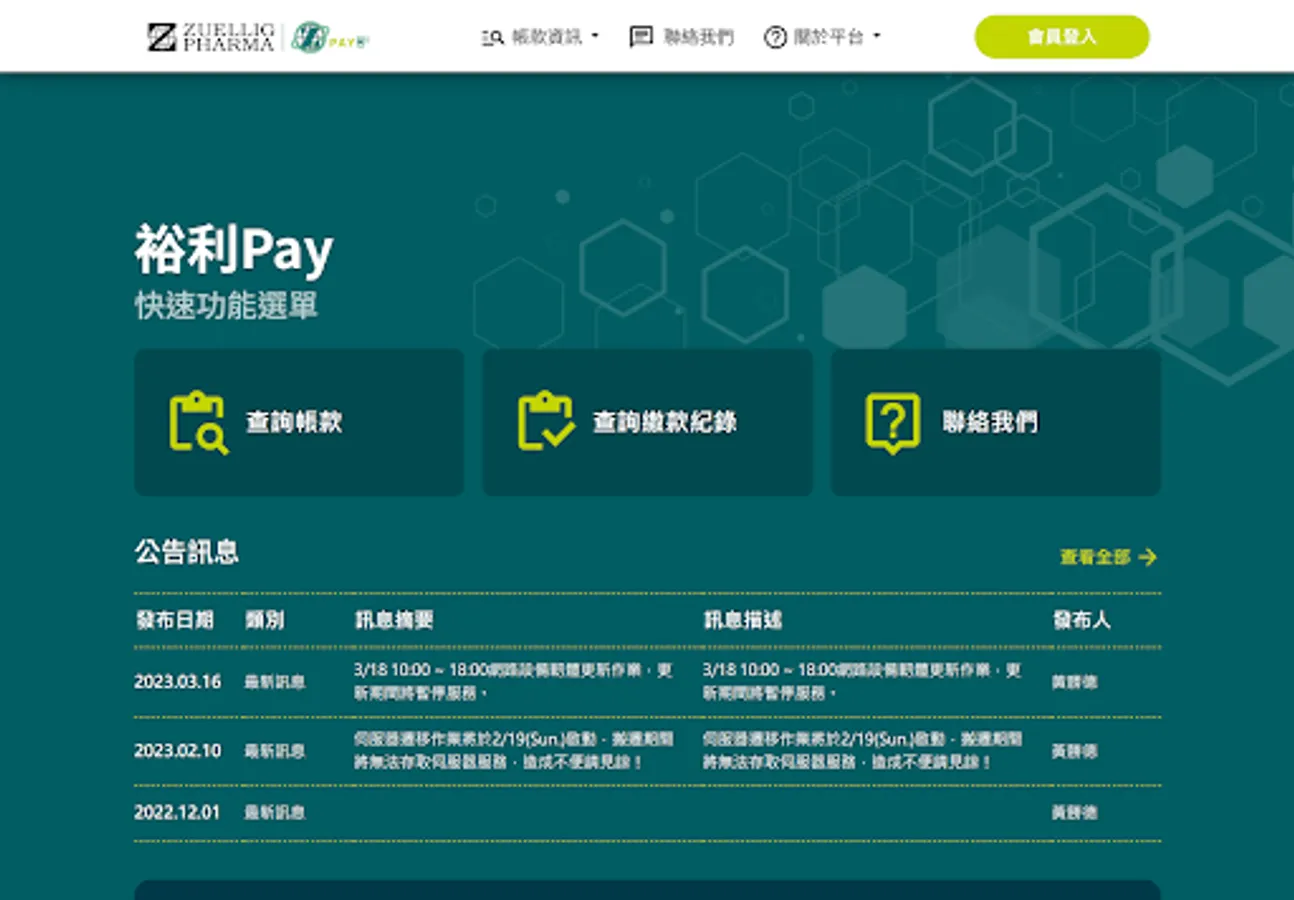Click the 會員登入 button
This screenshot has width=1294, height=900.
click(x=1062, y=37)
